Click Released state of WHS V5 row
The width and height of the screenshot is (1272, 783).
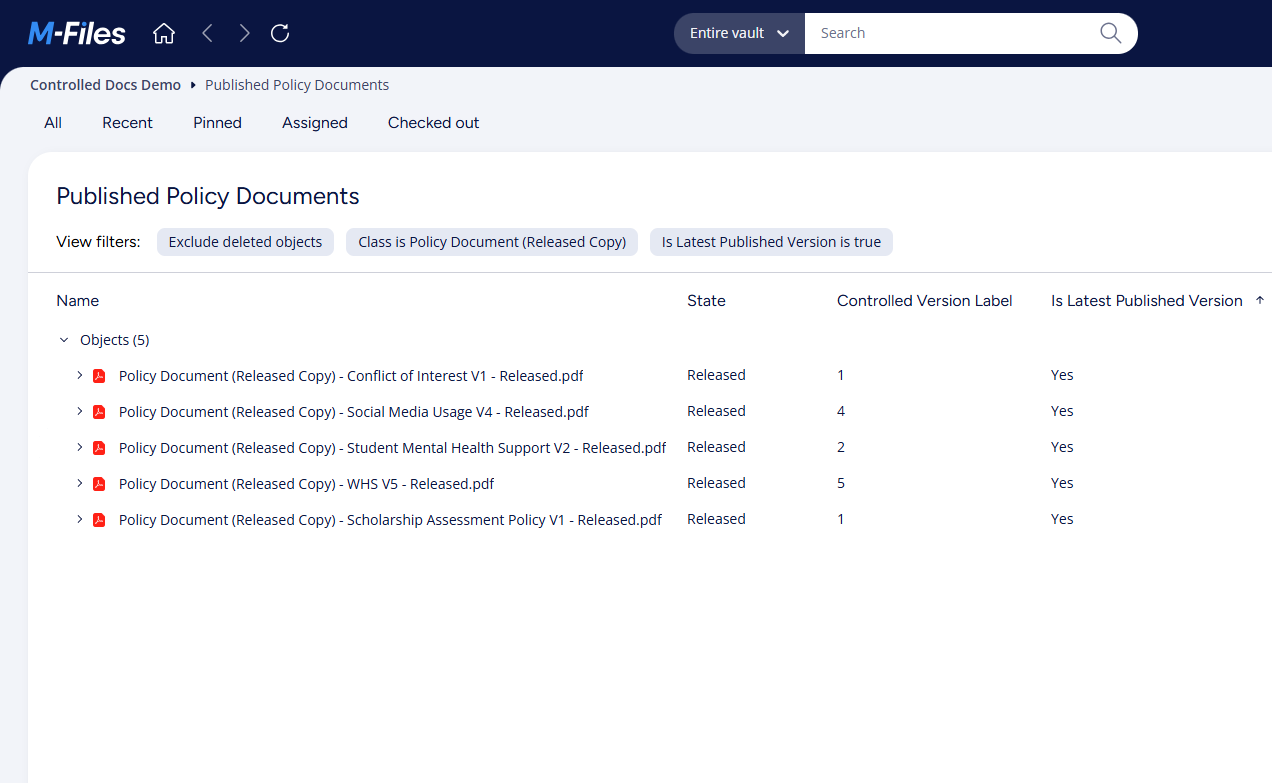(716, 483)
